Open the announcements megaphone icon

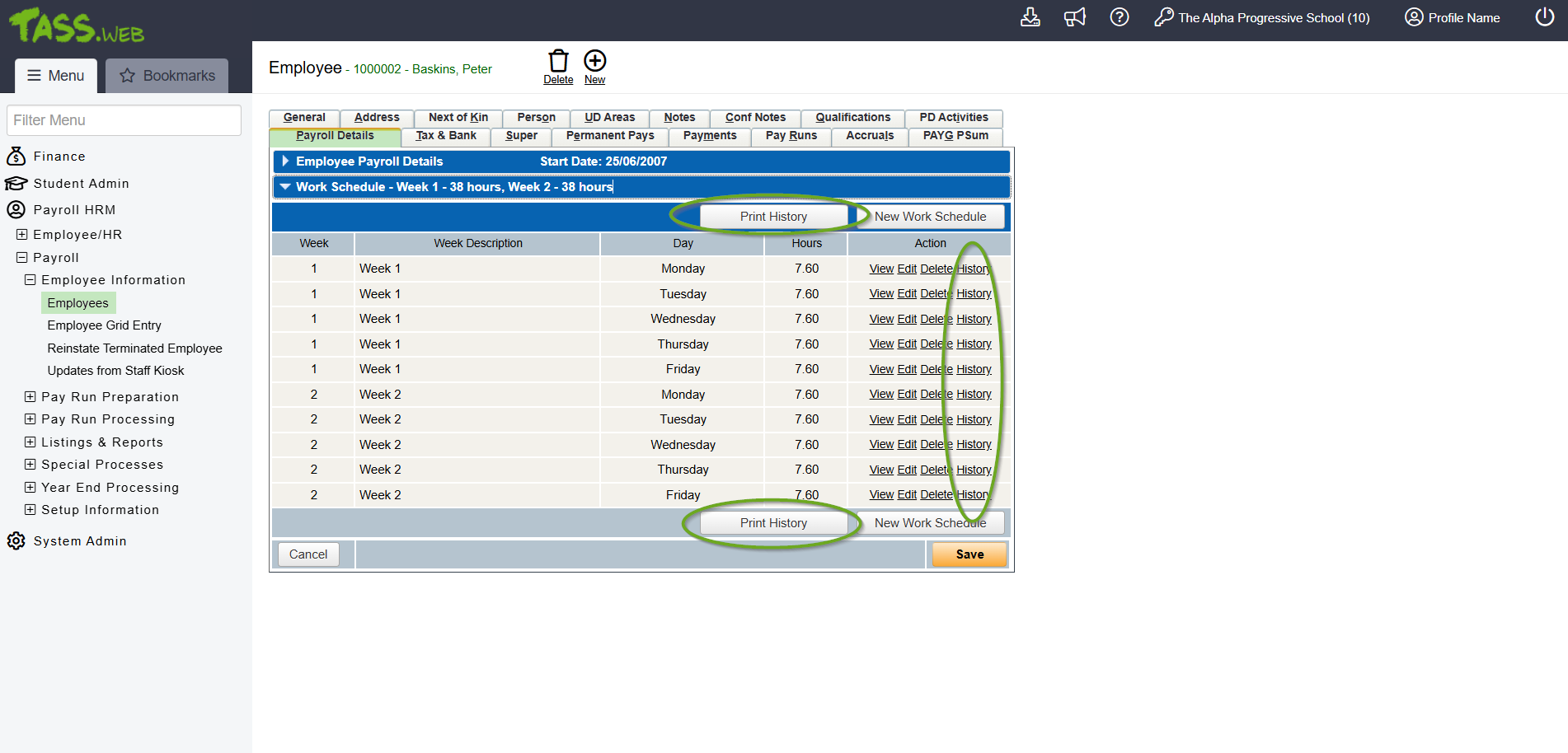click(1074, 17)
